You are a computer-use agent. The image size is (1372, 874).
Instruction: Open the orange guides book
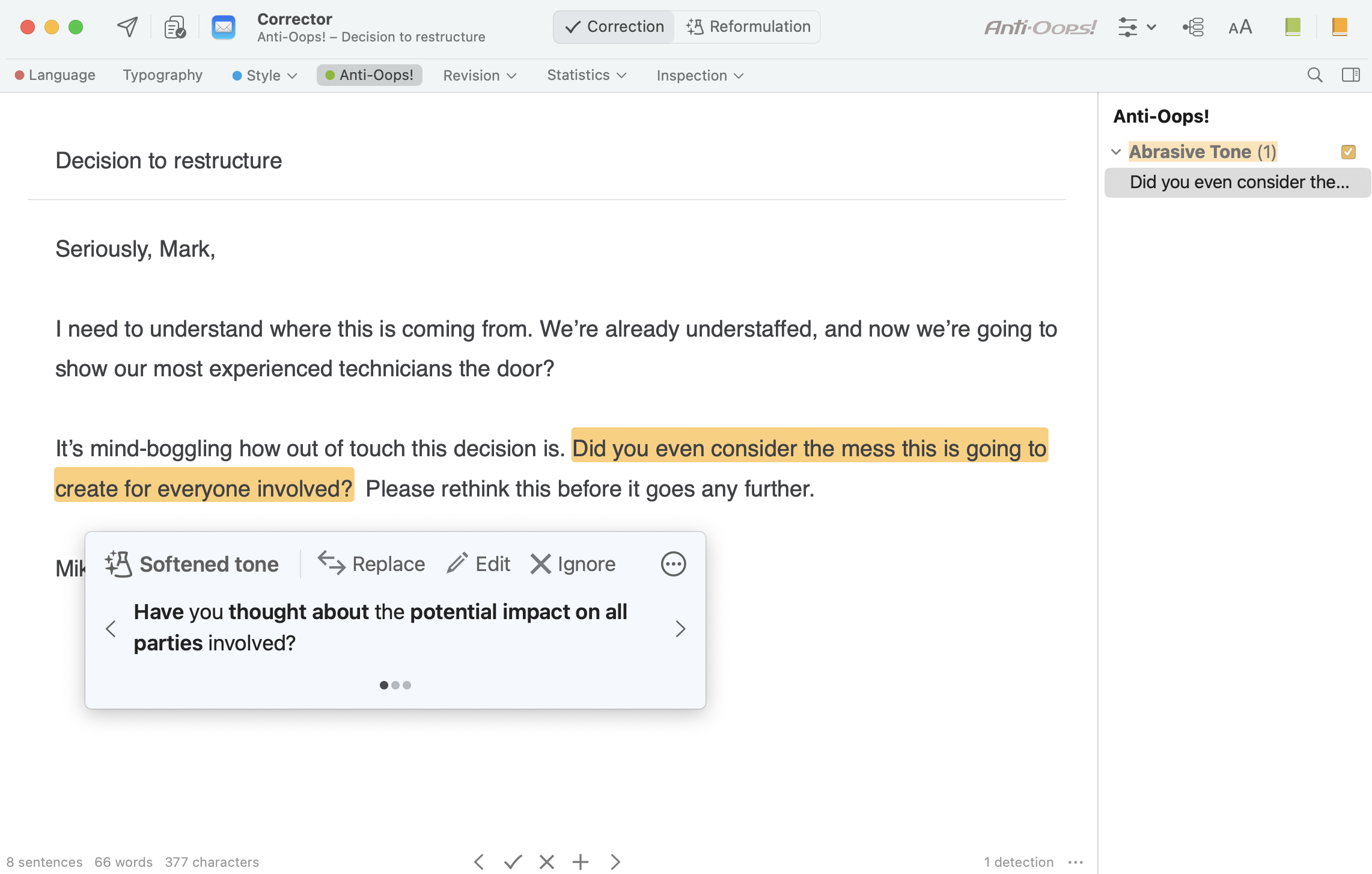[x=1339, y=26]
